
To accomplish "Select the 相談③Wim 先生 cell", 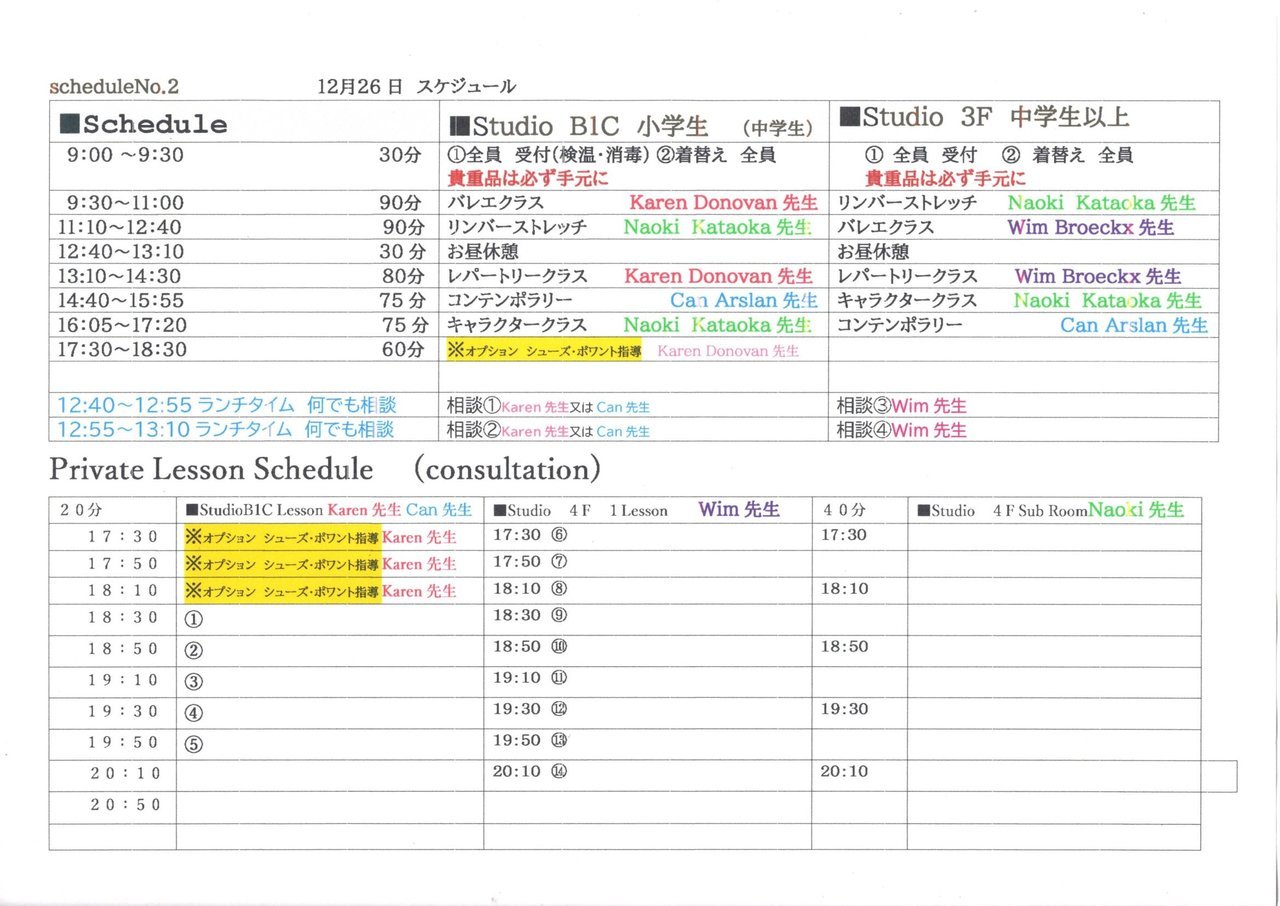I will pyautogui.click(x=902, y=406).
